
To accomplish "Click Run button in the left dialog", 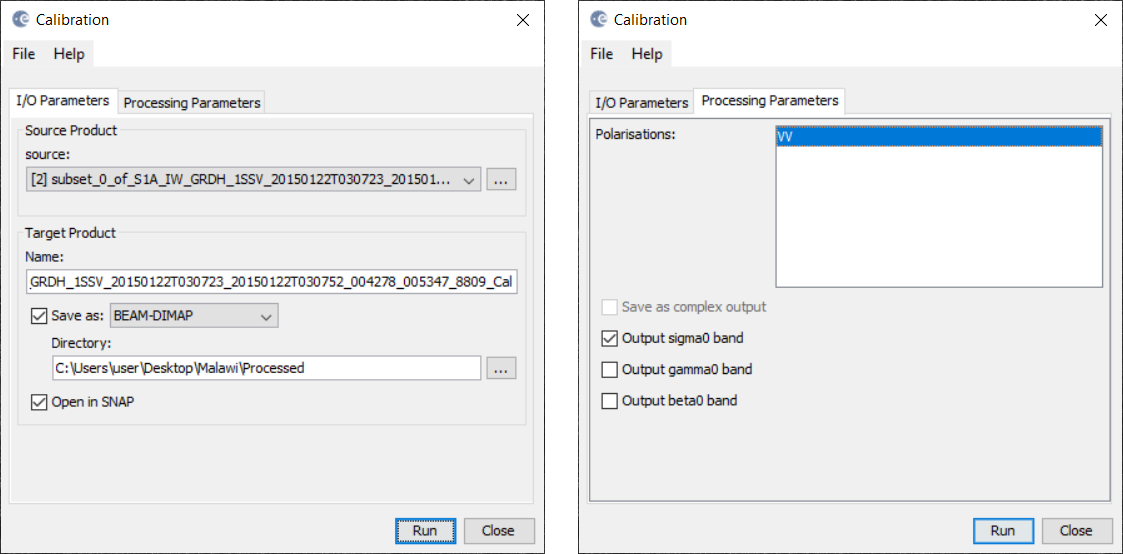I will 425,530.
